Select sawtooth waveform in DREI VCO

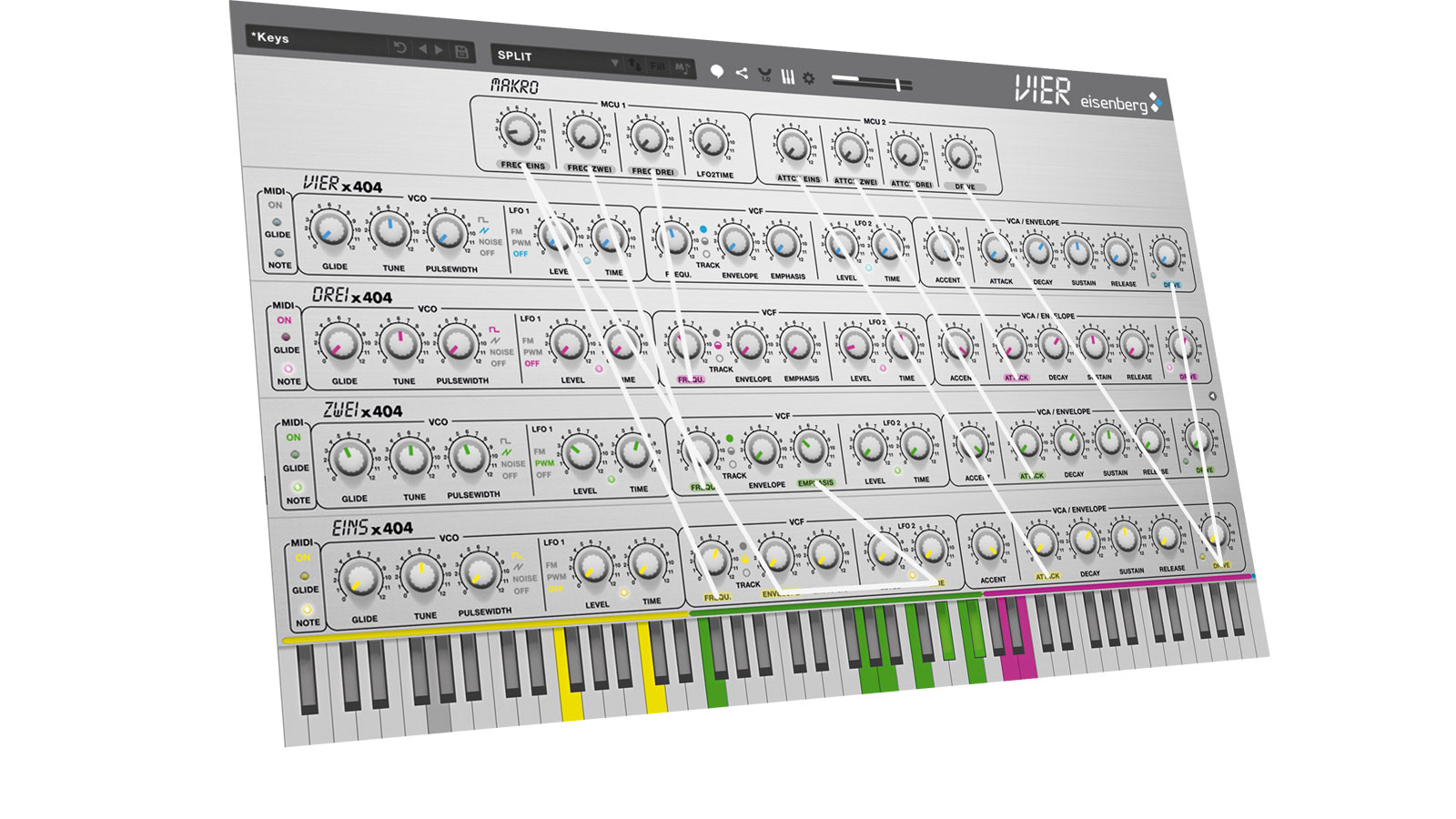coord(496,340)
